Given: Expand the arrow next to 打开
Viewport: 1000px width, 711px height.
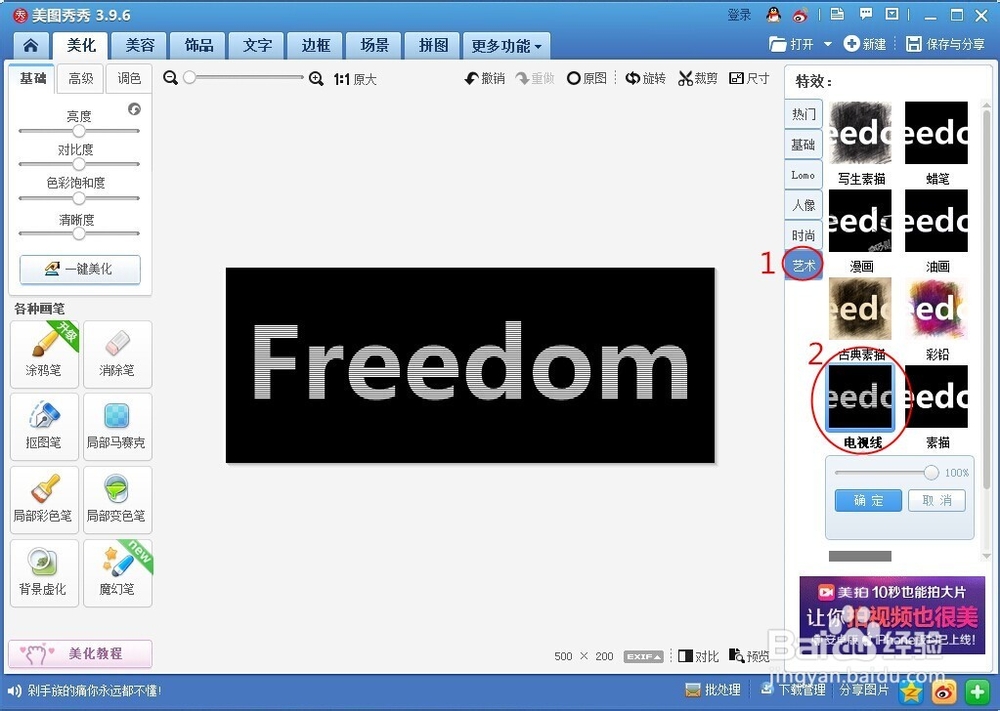Looking at the screenshot, I should (x=828, y=44).
